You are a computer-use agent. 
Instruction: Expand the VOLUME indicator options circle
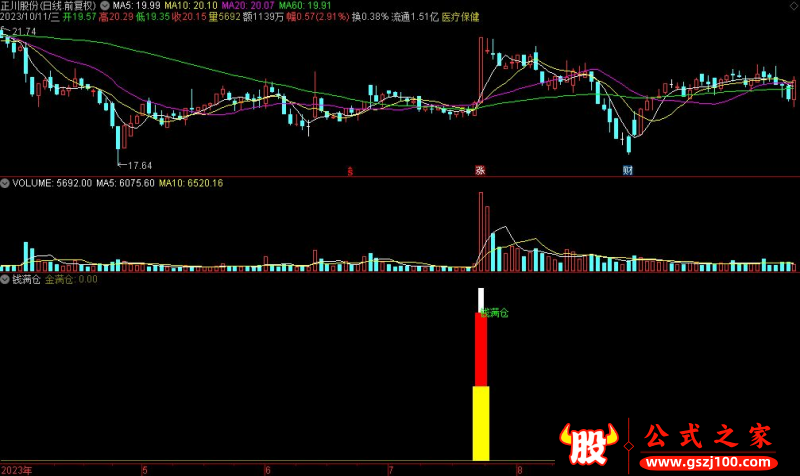pos(5,183)
